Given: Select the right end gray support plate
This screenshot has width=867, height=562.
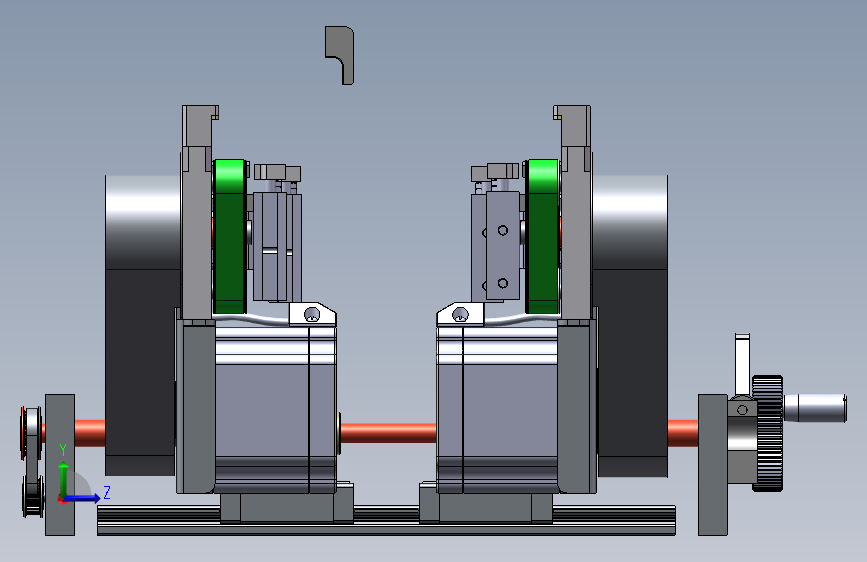Looking at the screenshot, I should (713, 465).
